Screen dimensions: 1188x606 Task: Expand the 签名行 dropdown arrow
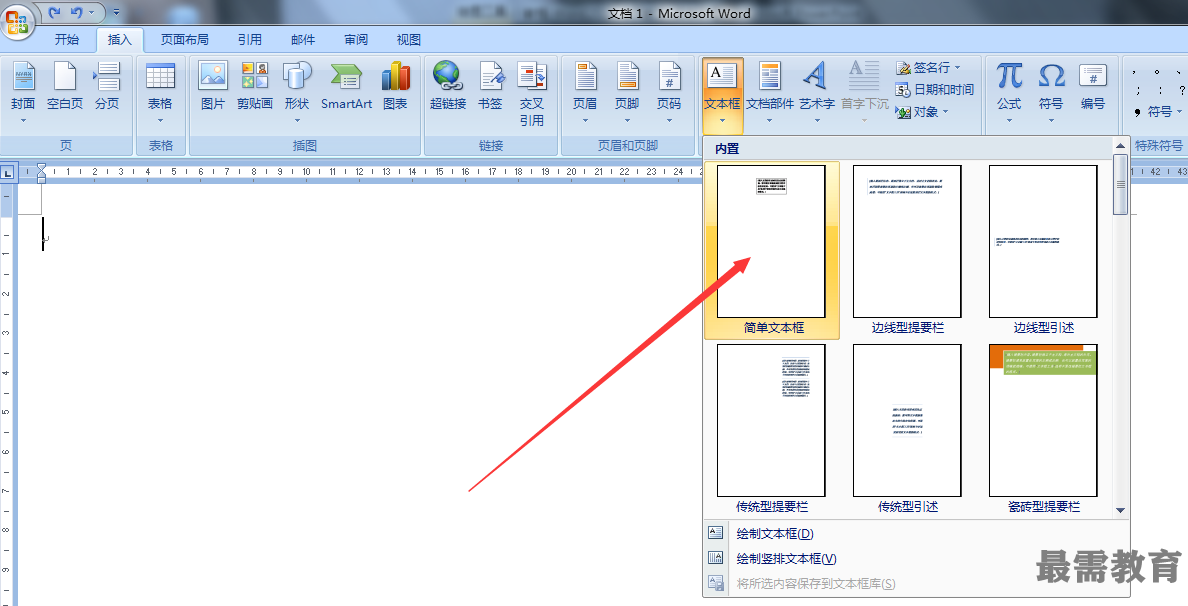(958, 67)
